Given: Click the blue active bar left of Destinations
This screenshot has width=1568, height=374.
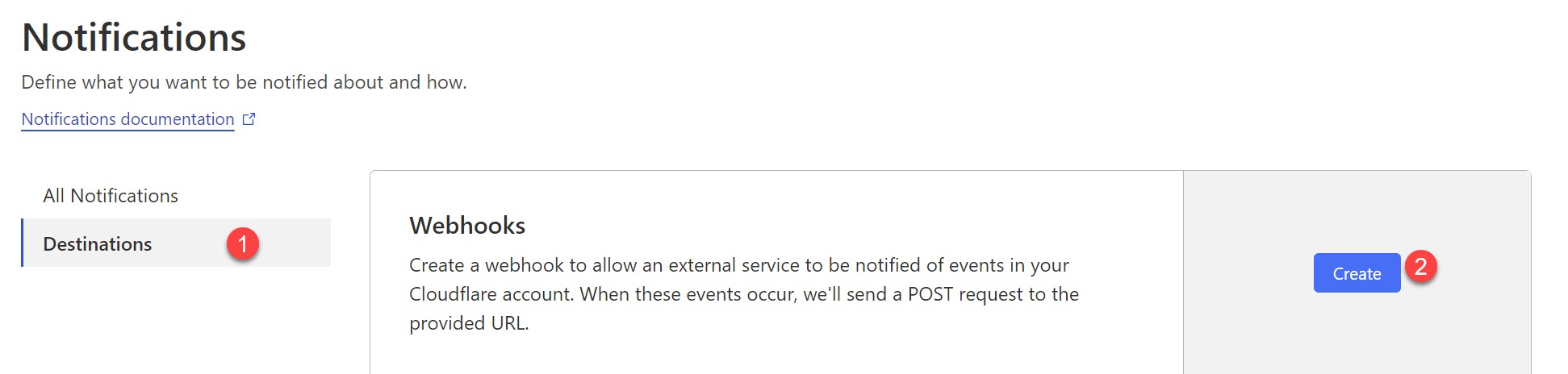Looking at the screenshot, I should point(23,243).
